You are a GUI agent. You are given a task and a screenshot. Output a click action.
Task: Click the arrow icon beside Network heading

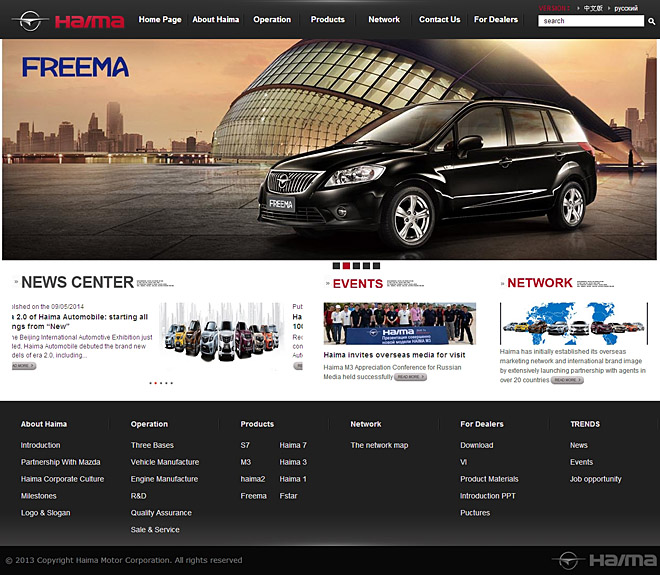point(502,284)
